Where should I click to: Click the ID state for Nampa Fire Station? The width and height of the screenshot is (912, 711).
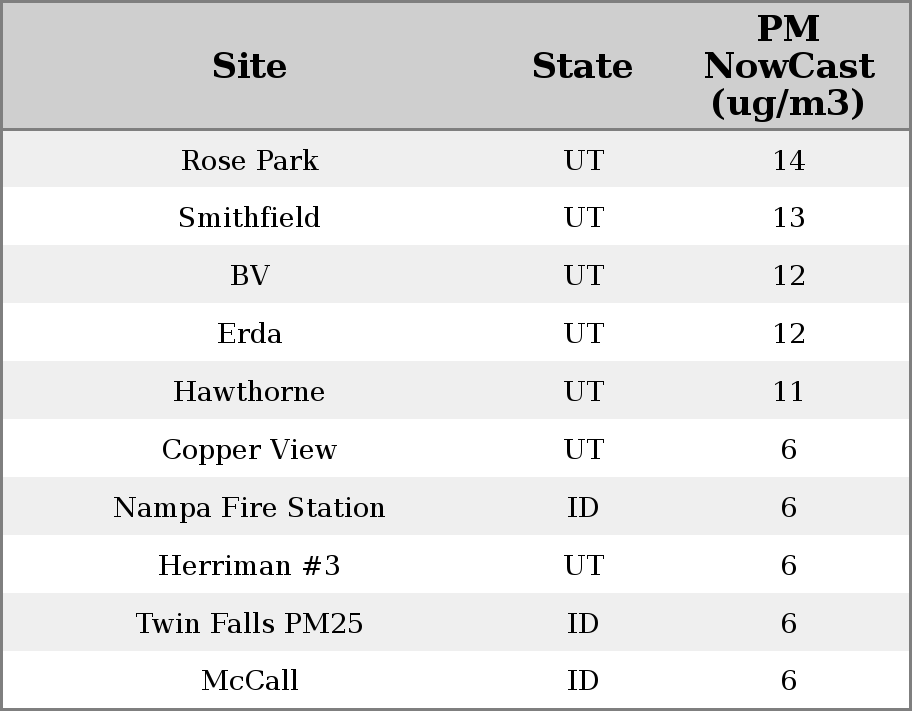(583, 508)
